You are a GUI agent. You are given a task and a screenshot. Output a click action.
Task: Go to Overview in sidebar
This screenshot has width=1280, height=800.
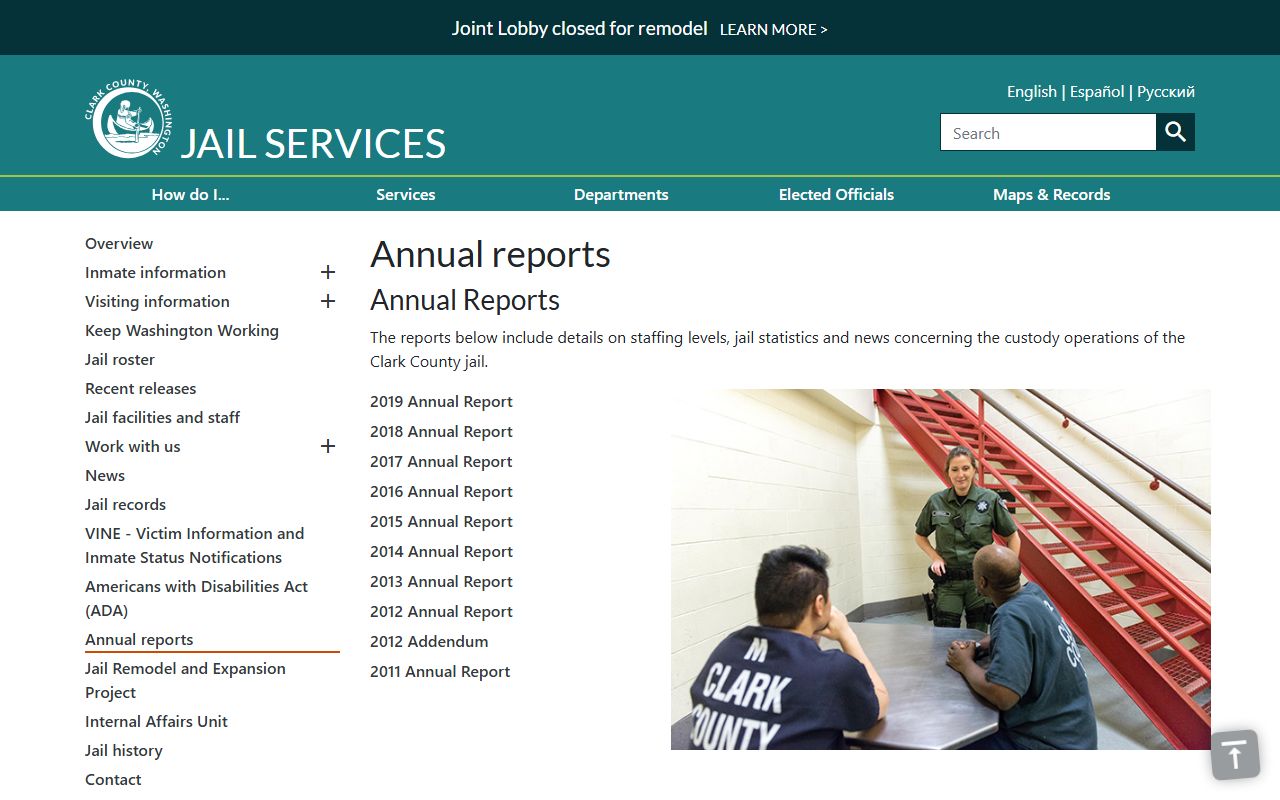coord(119,243)
